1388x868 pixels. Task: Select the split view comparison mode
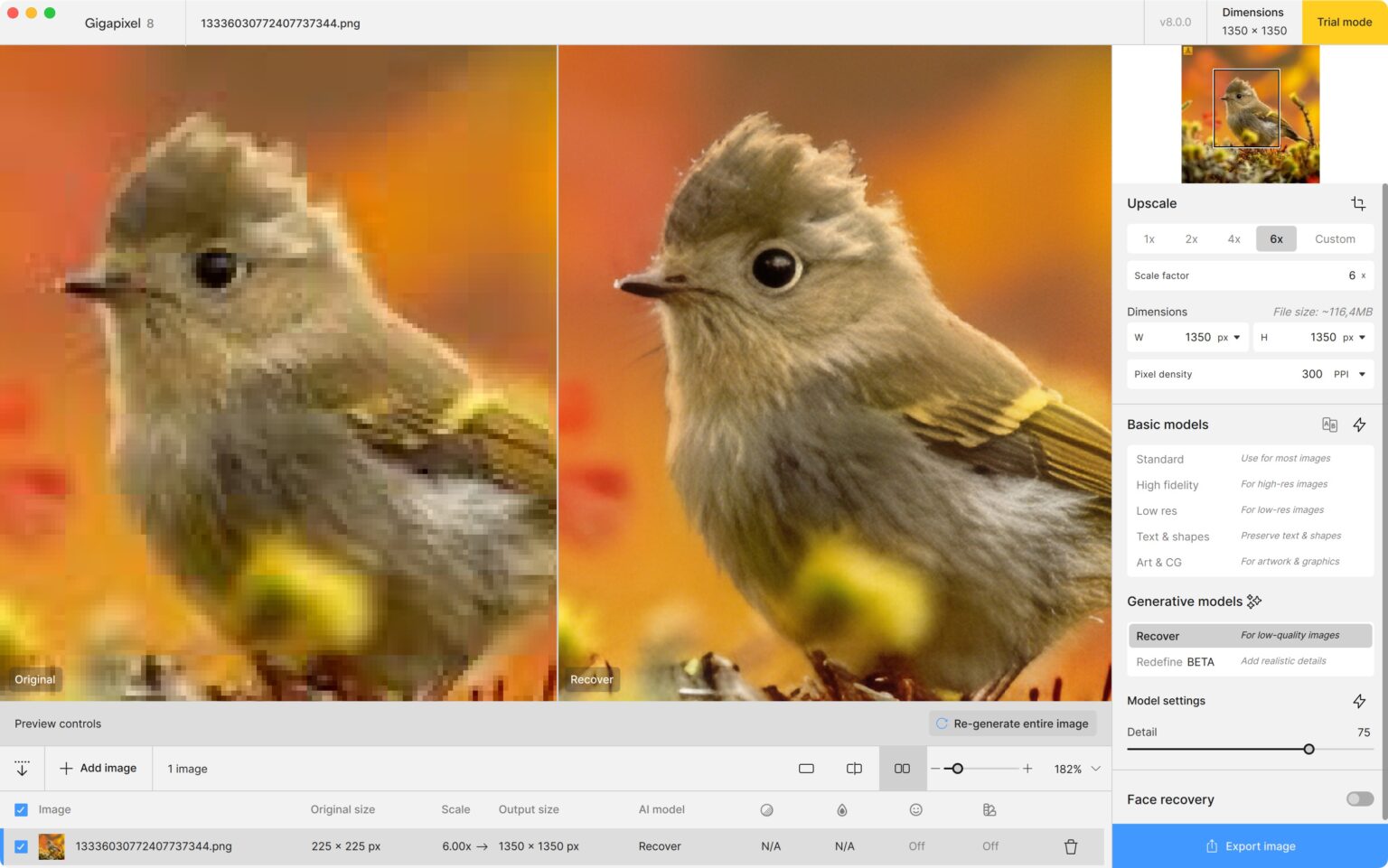[854, 768]
